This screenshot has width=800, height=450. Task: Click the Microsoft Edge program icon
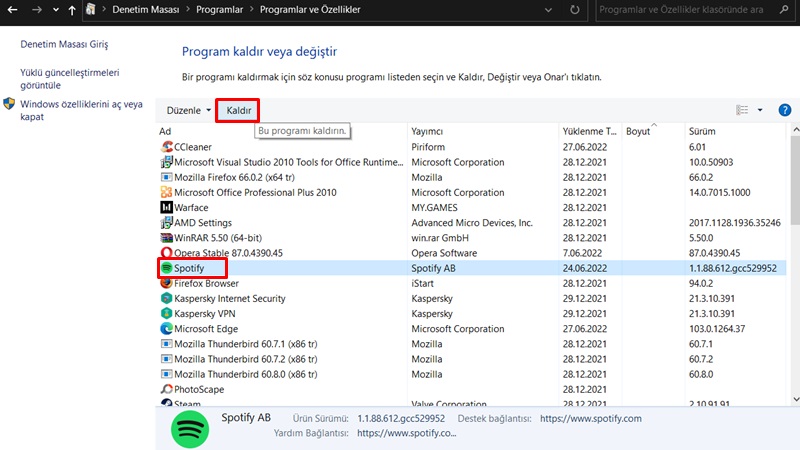[x=166, y=329]
